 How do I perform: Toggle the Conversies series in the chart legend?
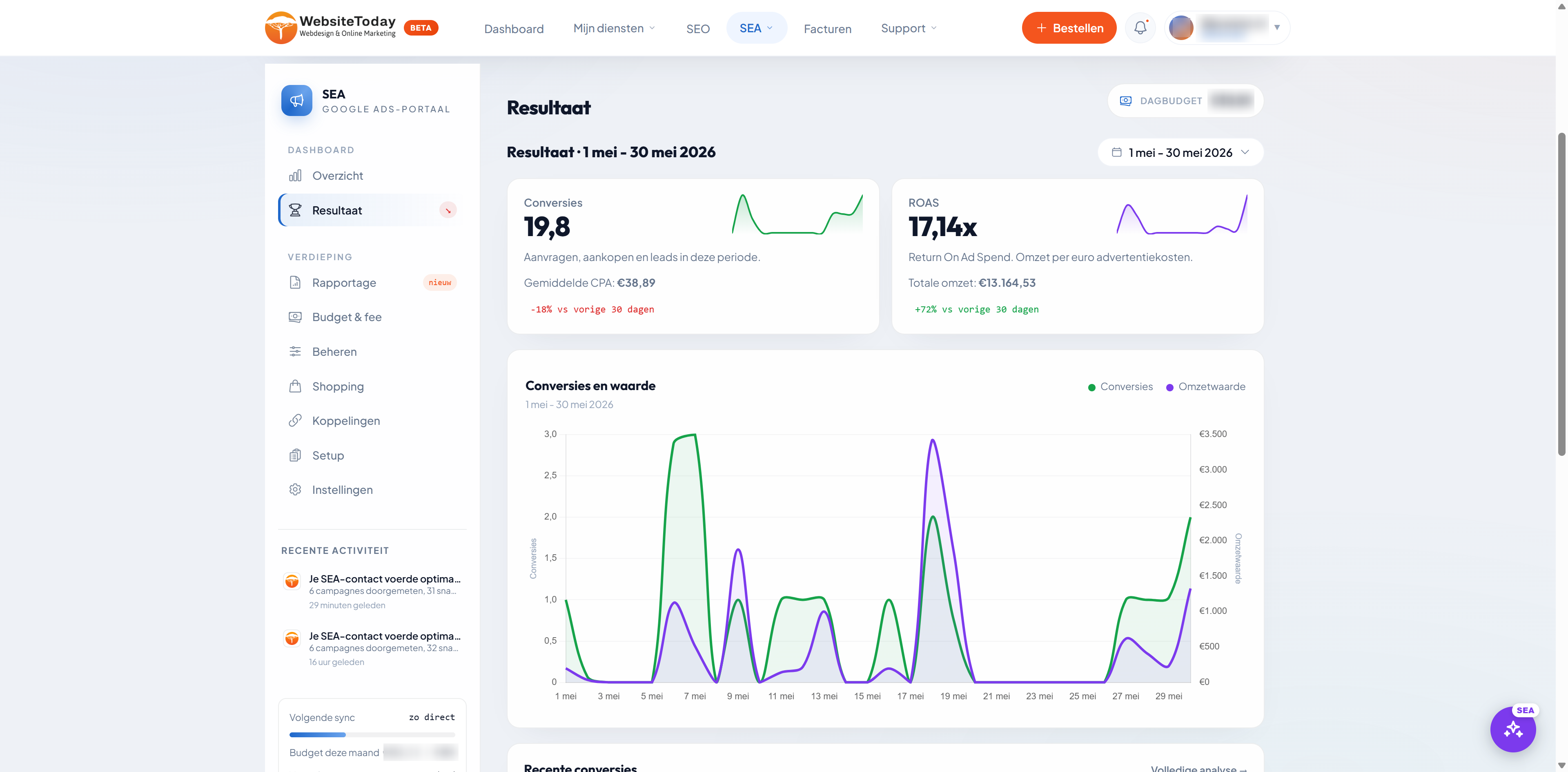(x=1120, y=386)
